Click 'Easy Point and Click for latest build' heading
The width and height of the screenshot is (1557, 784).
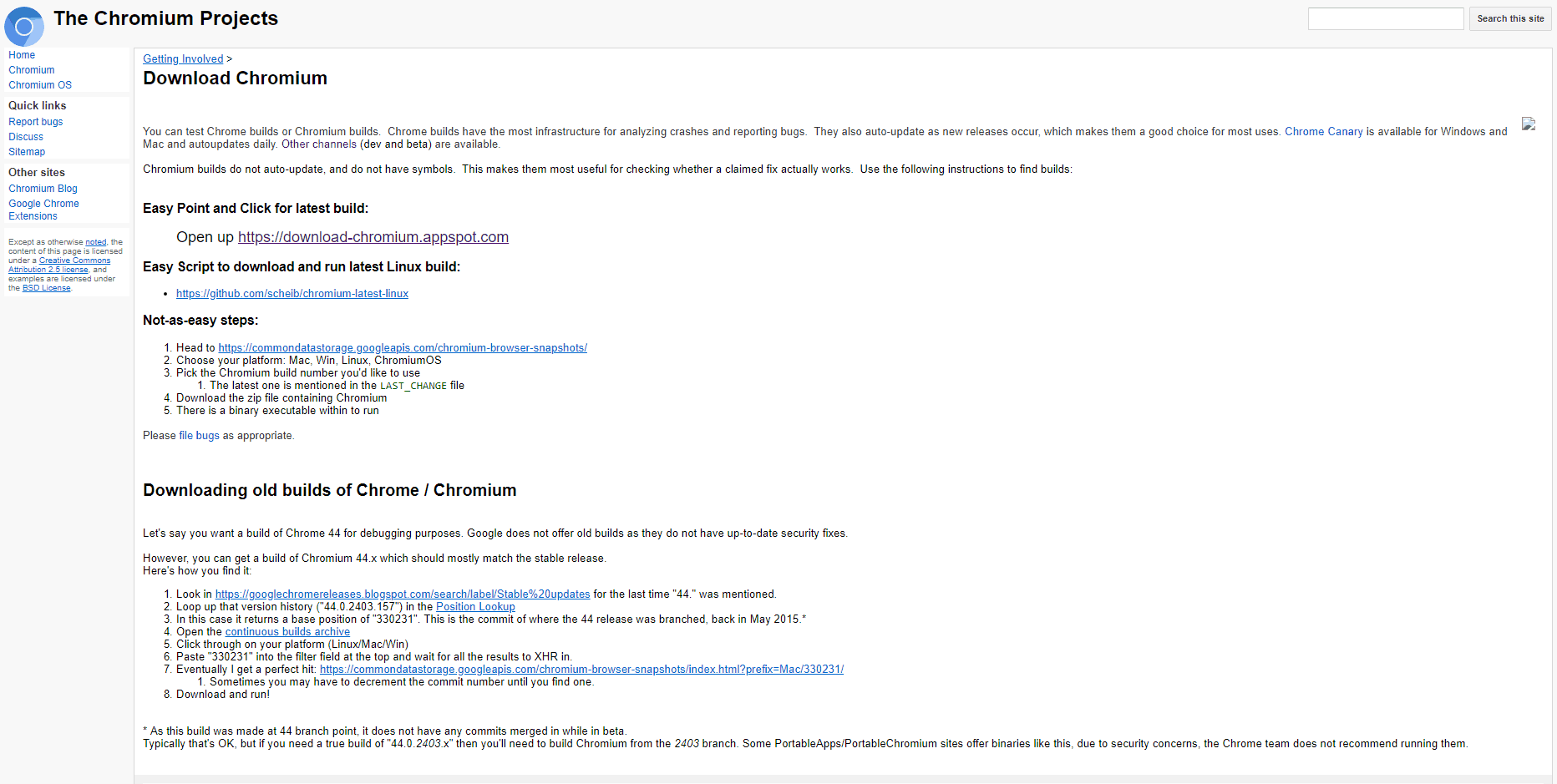click(x=256, y=209)
